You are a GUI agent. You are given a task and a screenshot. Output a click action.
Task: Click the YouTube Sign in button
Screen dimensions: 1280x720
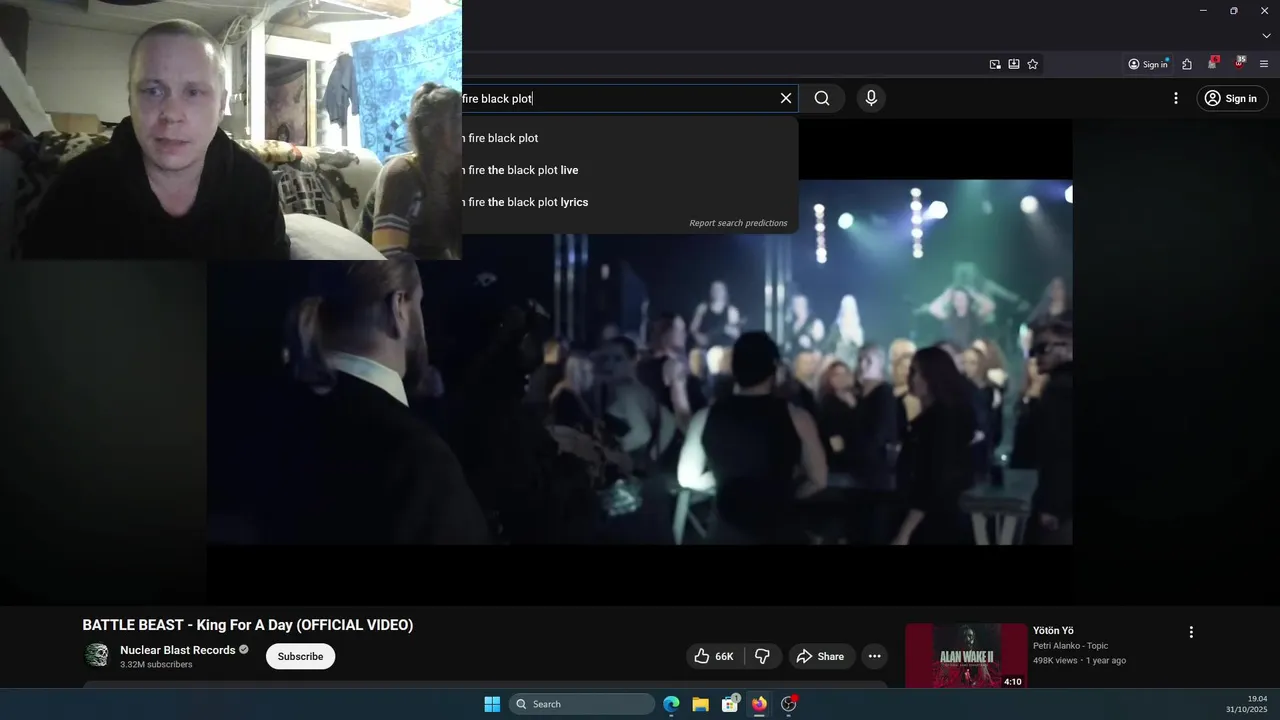[x=1232, y=98]
